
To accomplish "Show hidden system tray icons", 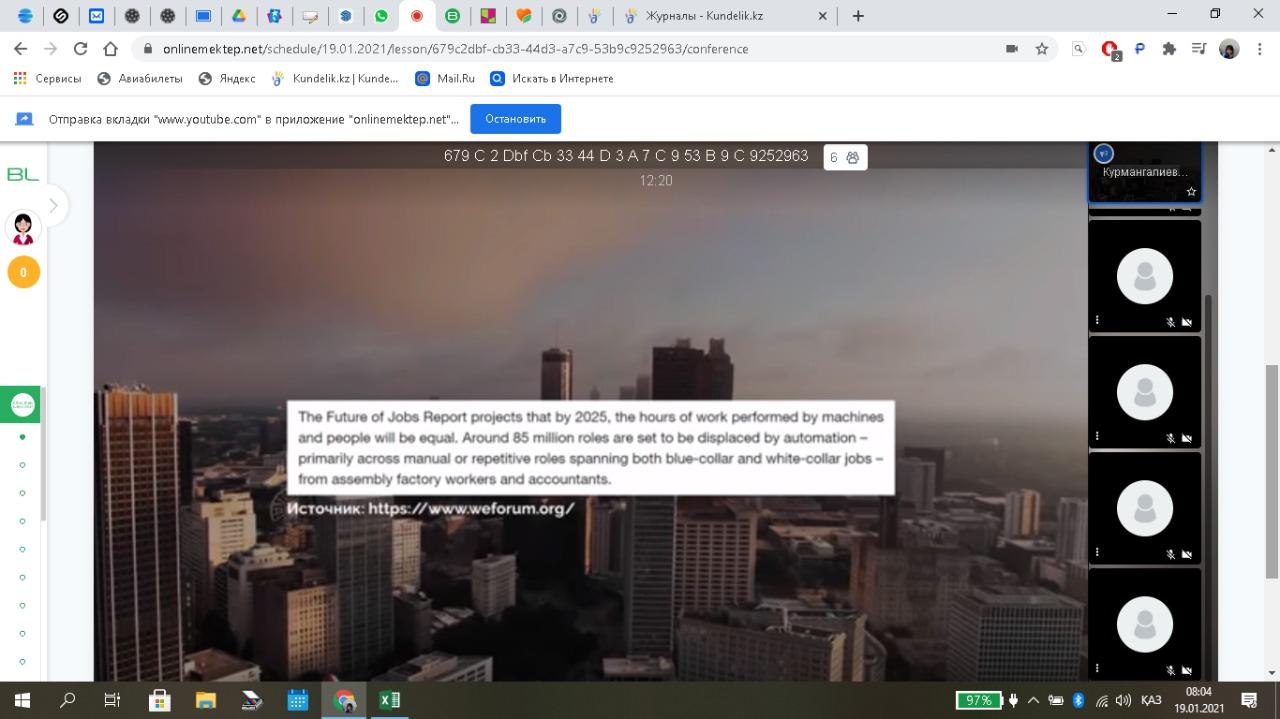I will point(1033,700).
